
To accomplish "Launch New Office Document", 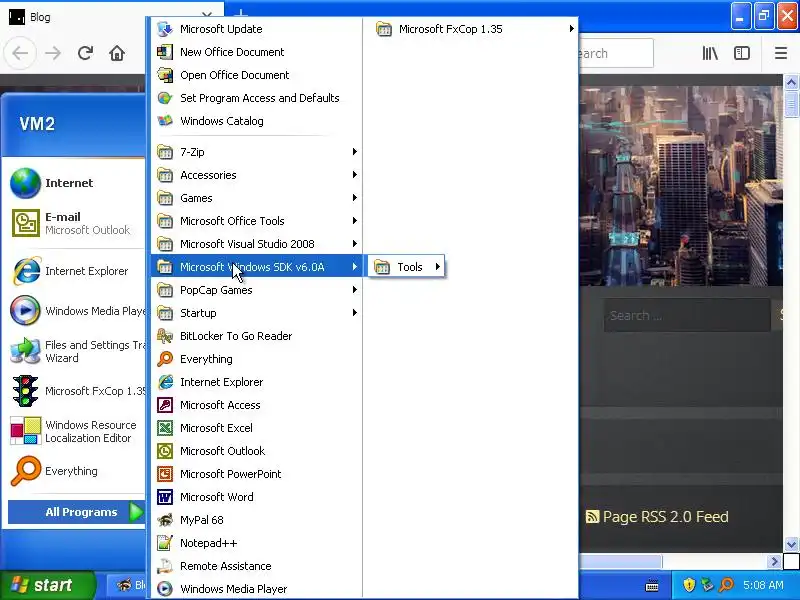I will 256,52.
